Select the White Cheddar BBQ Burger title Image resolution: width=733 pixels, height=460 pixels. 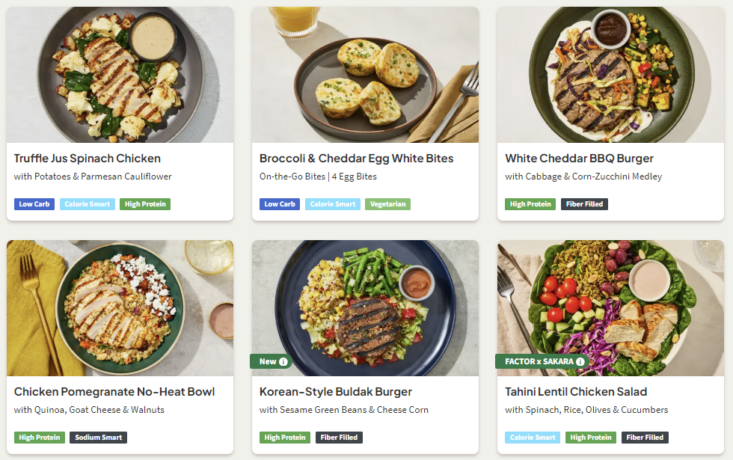pos(579,158)
